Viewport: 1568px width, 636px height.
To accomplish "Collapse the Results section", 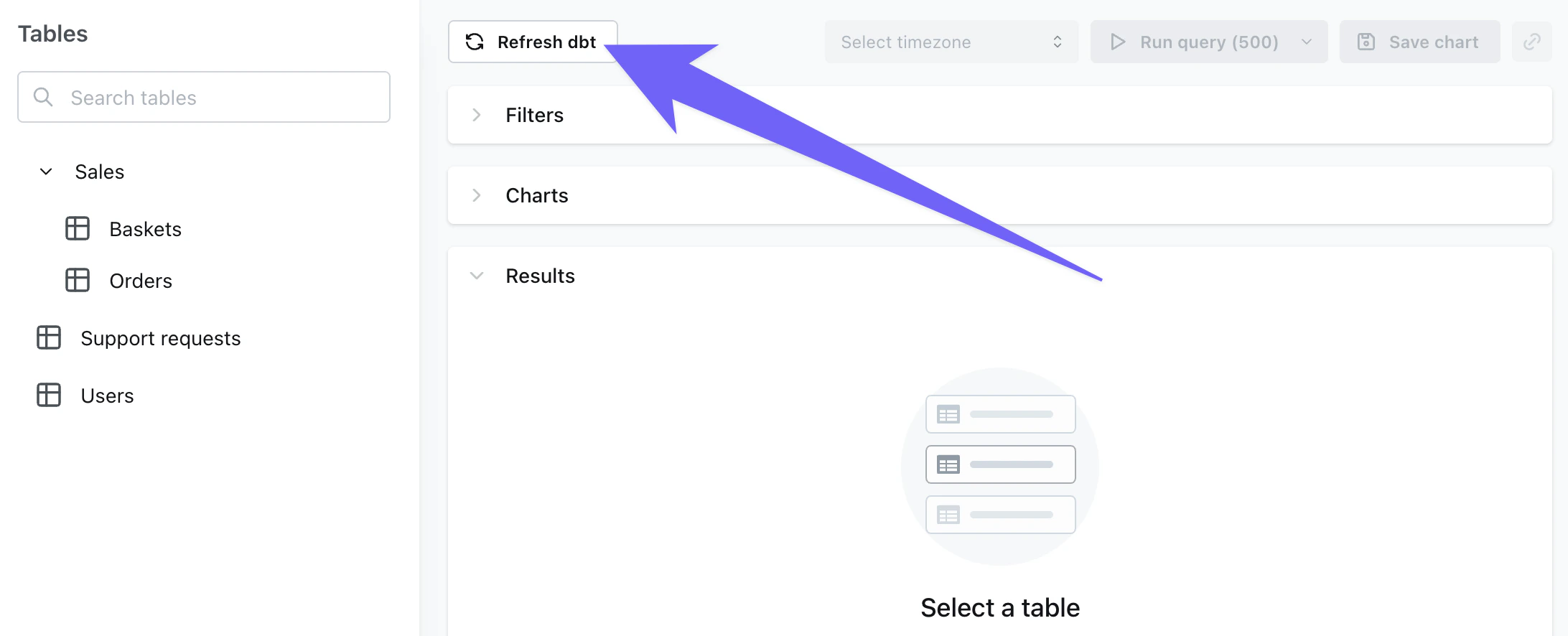I will tap(476, 275).
